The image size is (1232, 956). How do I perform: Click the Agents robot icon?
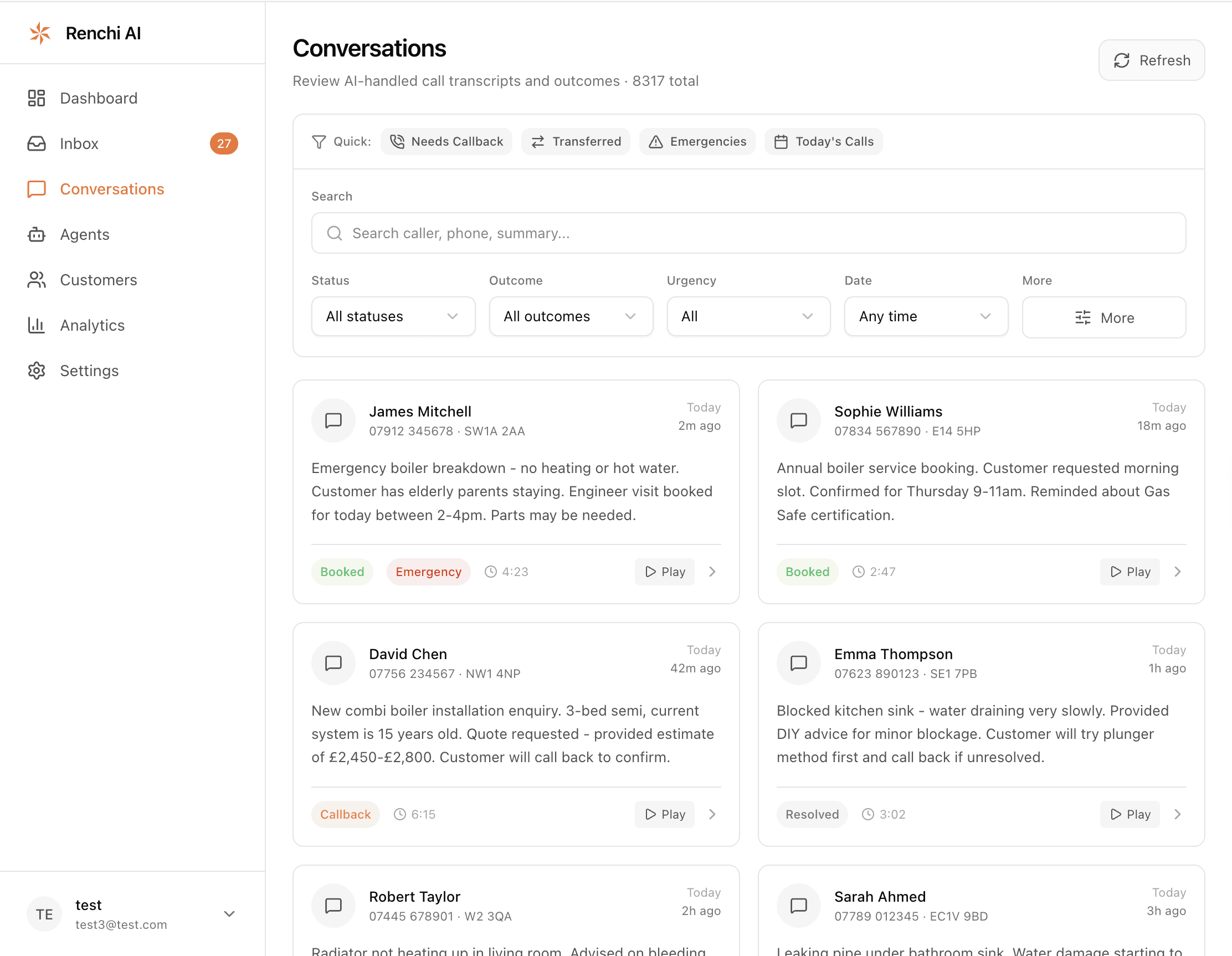tap(37, 235)
